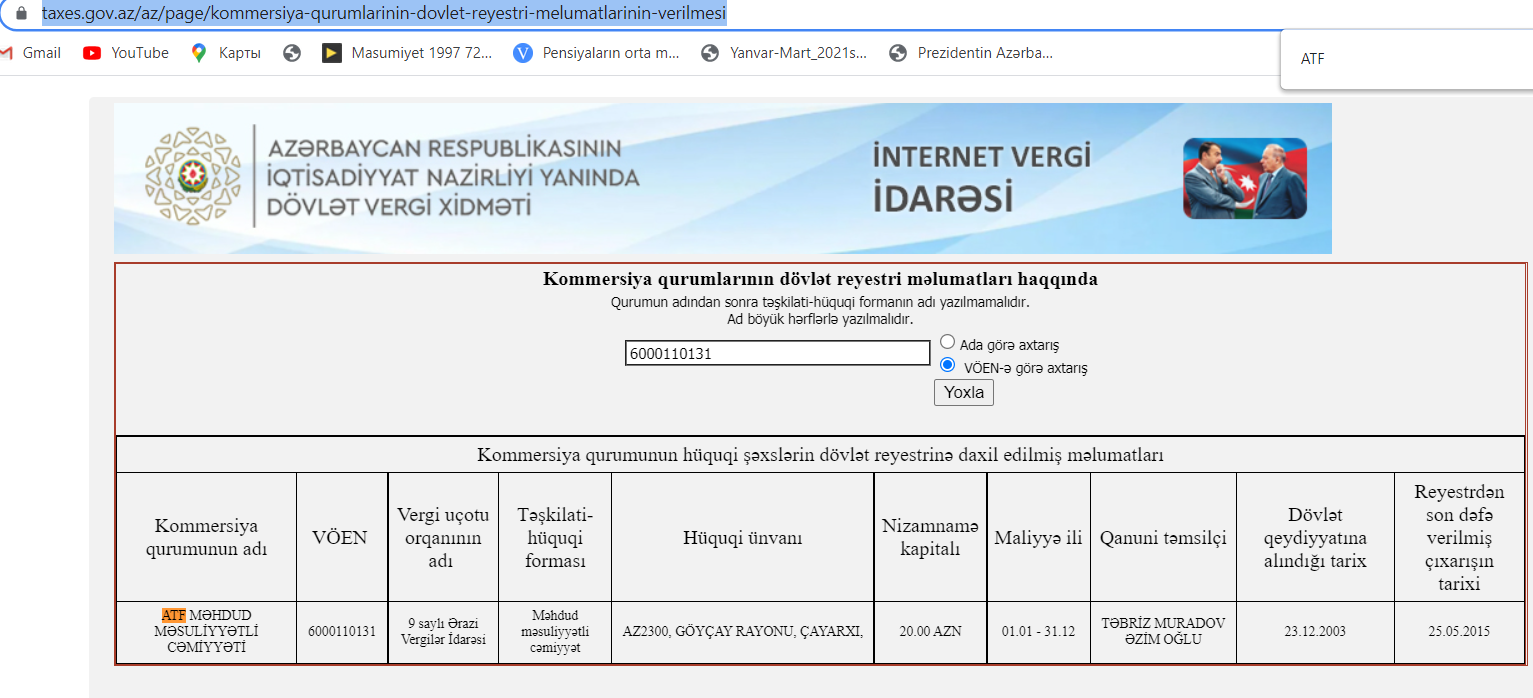Select the VÖEN-ə görə axtarış option
1533x698 pixels.
click(1014, 367)
